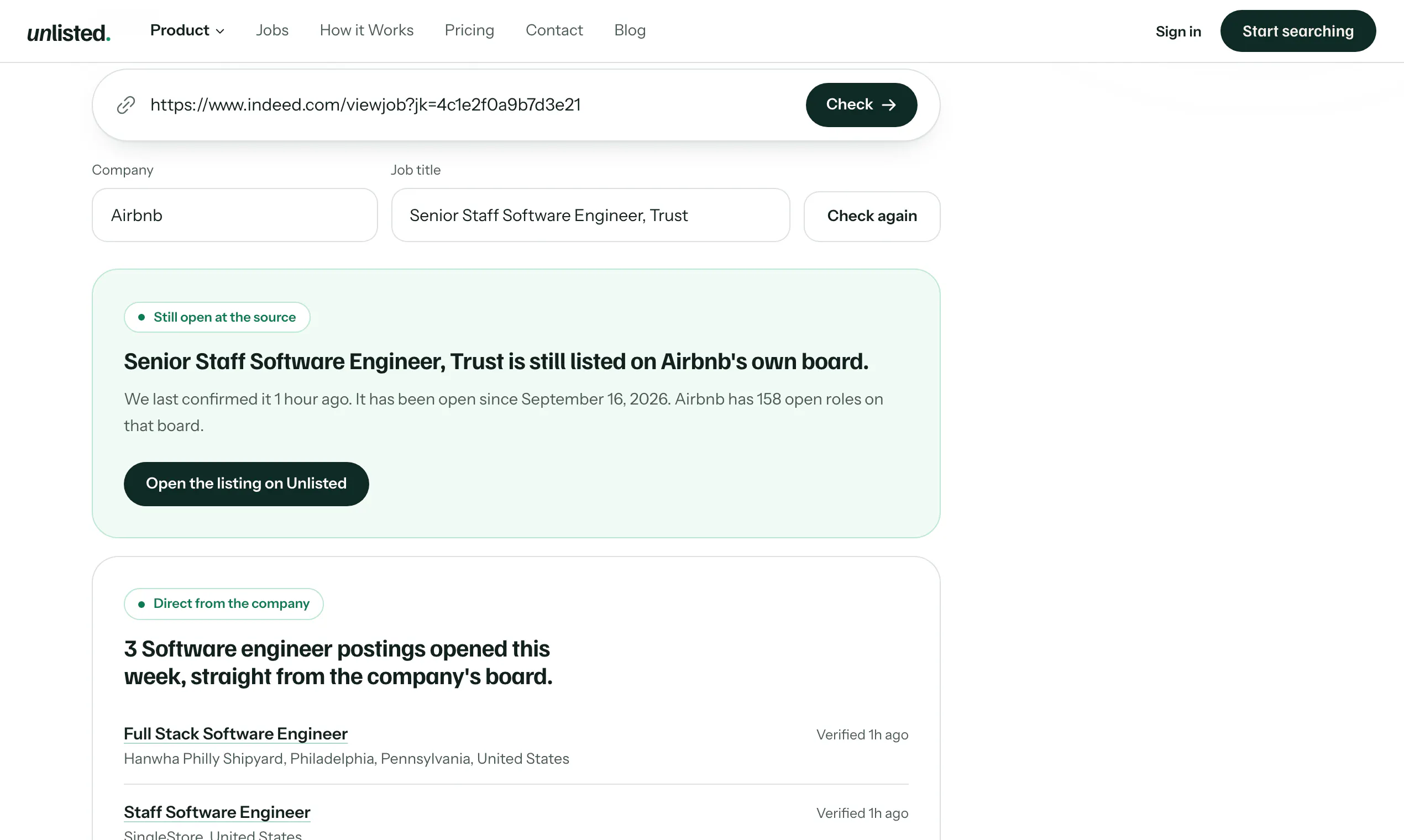1404x840 pixels.
Task: Click the Check again button
Action: pos(871,216)
